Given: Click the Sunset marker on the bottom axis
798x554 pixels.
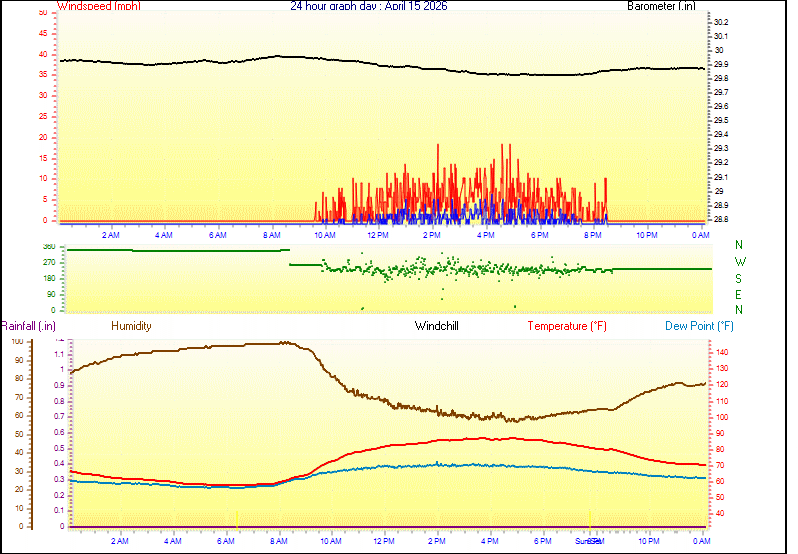Looking at the screenshot, I should [x=589, y=541].
